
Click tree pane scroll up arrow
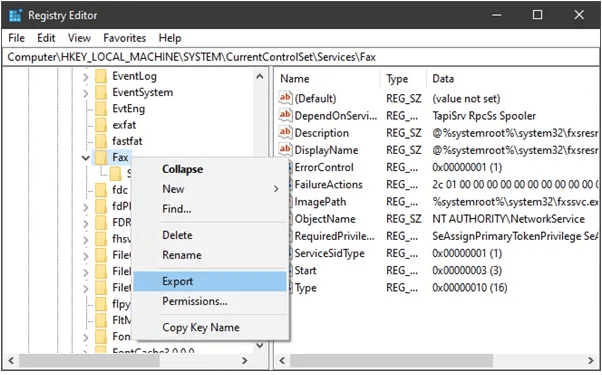260,76
